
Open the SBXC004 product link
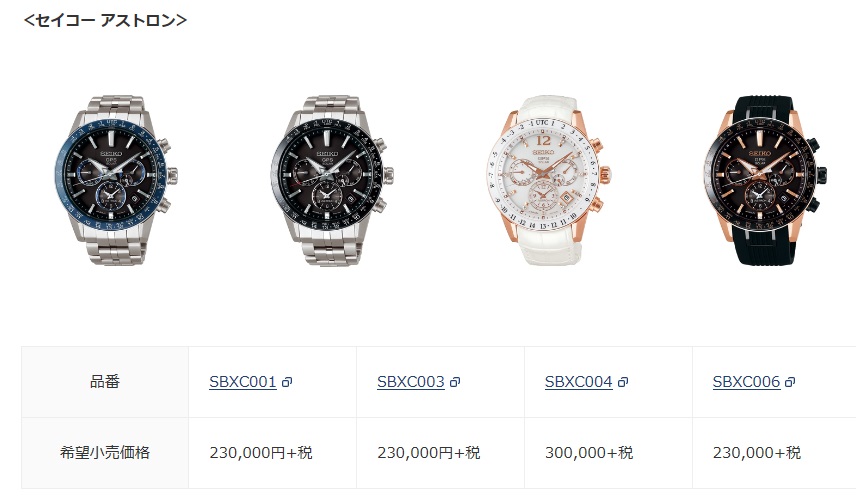579,382
